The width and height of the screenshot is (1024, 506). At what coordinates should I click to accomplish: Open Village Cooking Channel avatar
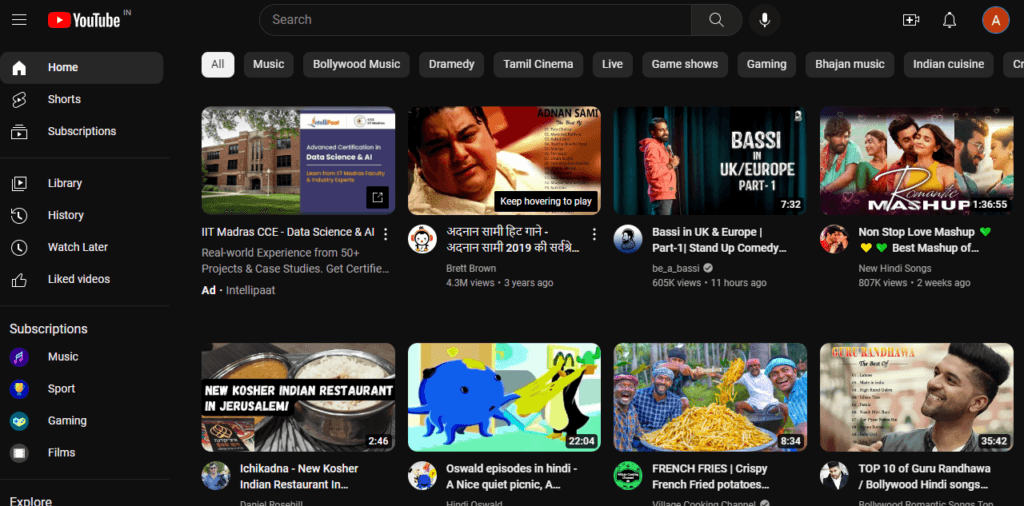[628, 475]
